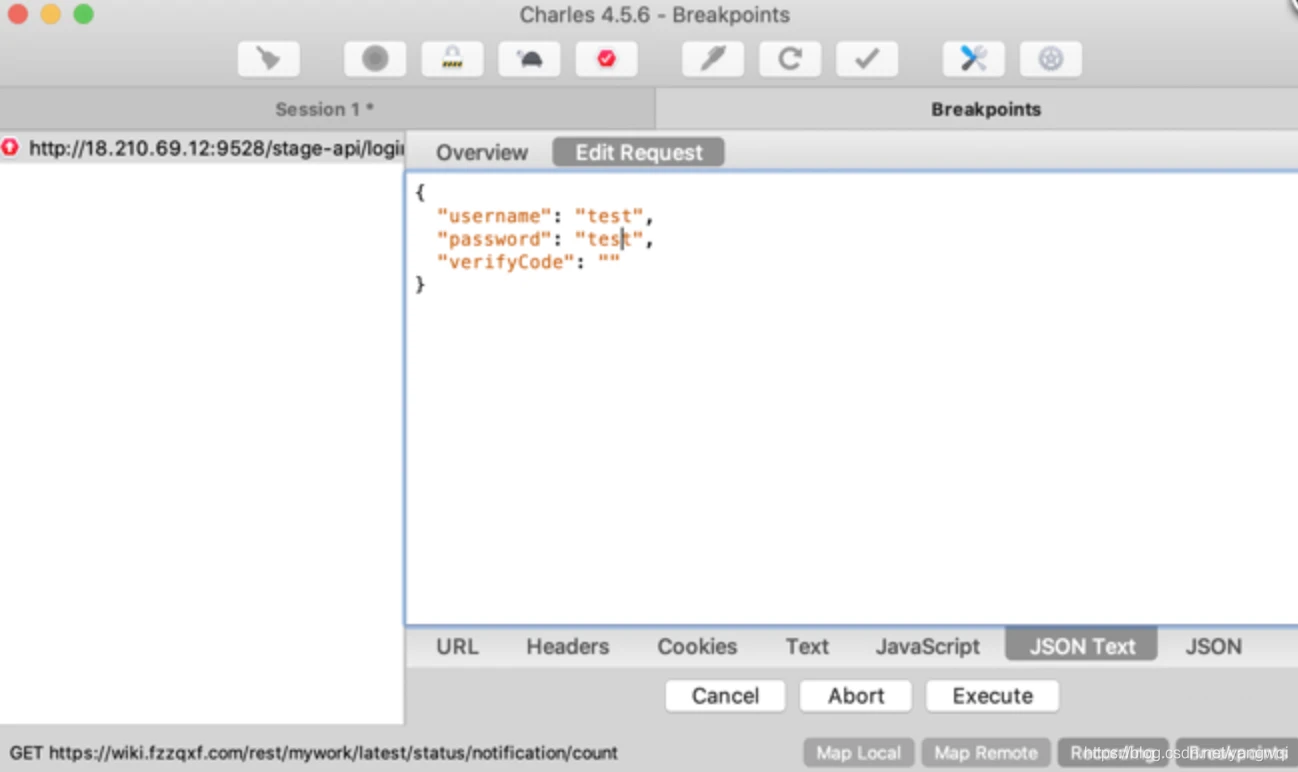Switch to the JSON tab
The width and height of the screenshot is (1298, 772).
[x=1213, y=646]
